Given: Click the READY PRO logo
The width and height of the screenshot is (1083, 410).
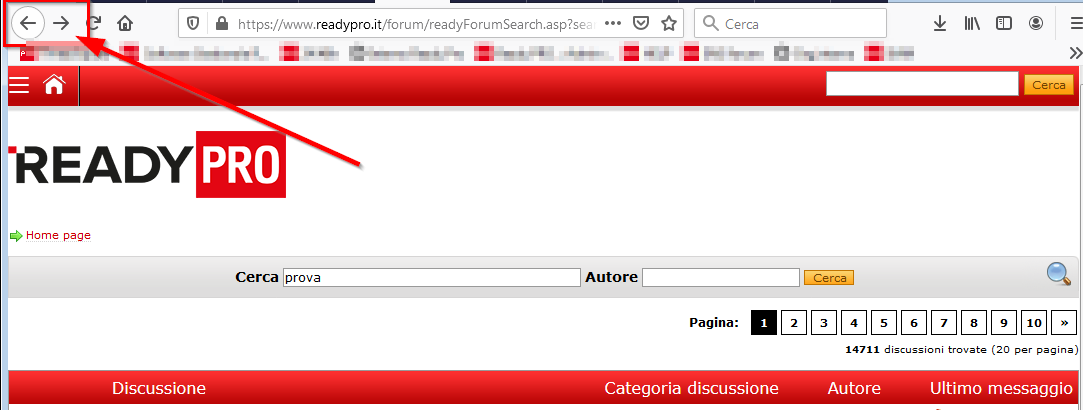Looking at the screenshot, I should (x=147, y=164).
